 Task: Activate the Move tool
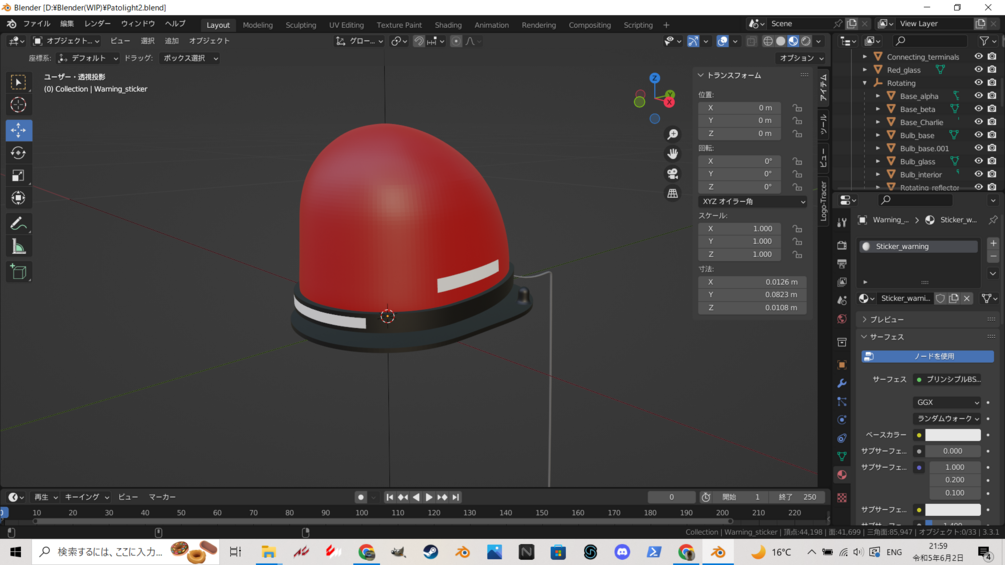18,130
